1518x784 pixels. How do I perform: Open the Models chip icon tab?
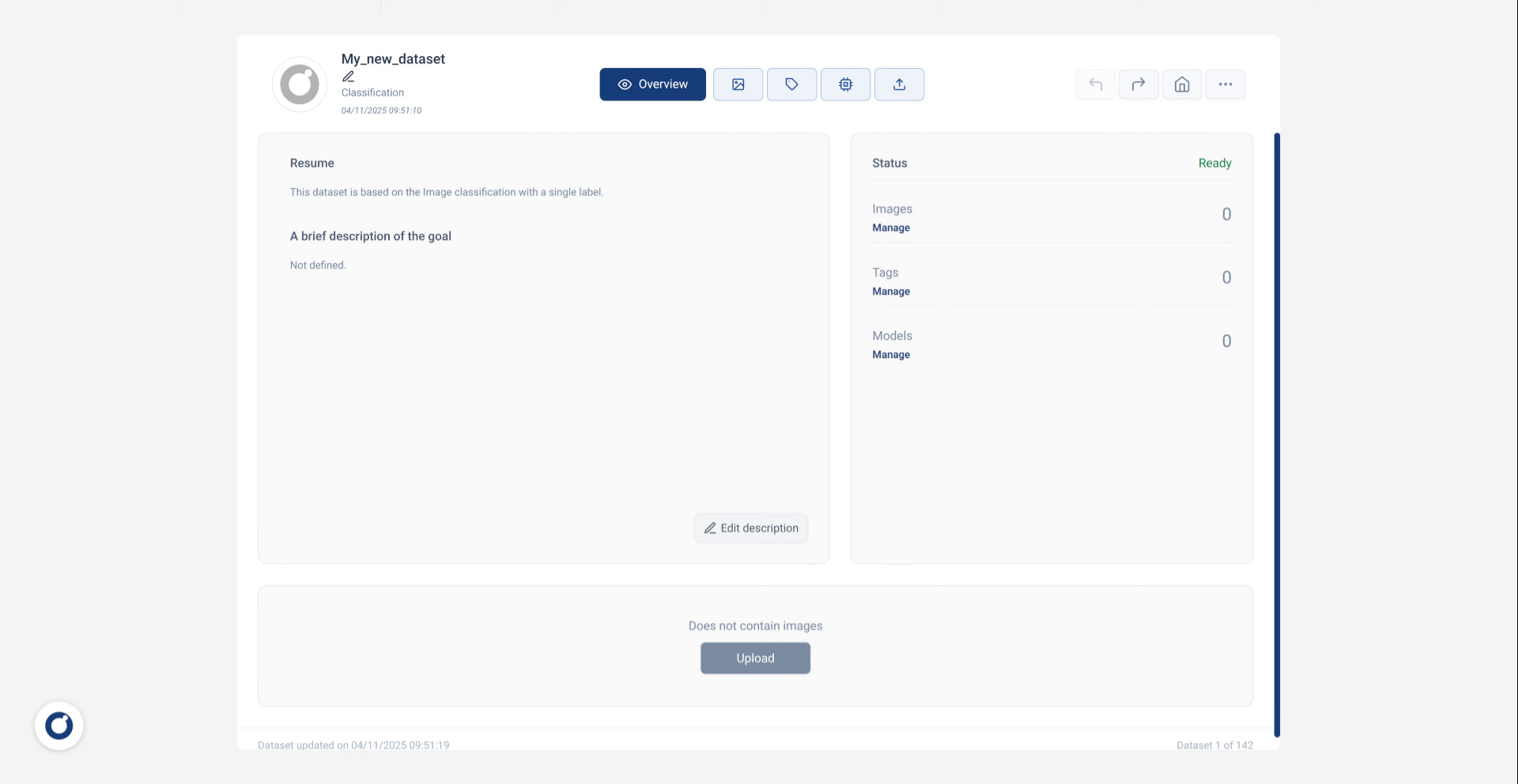coord(845,85)
